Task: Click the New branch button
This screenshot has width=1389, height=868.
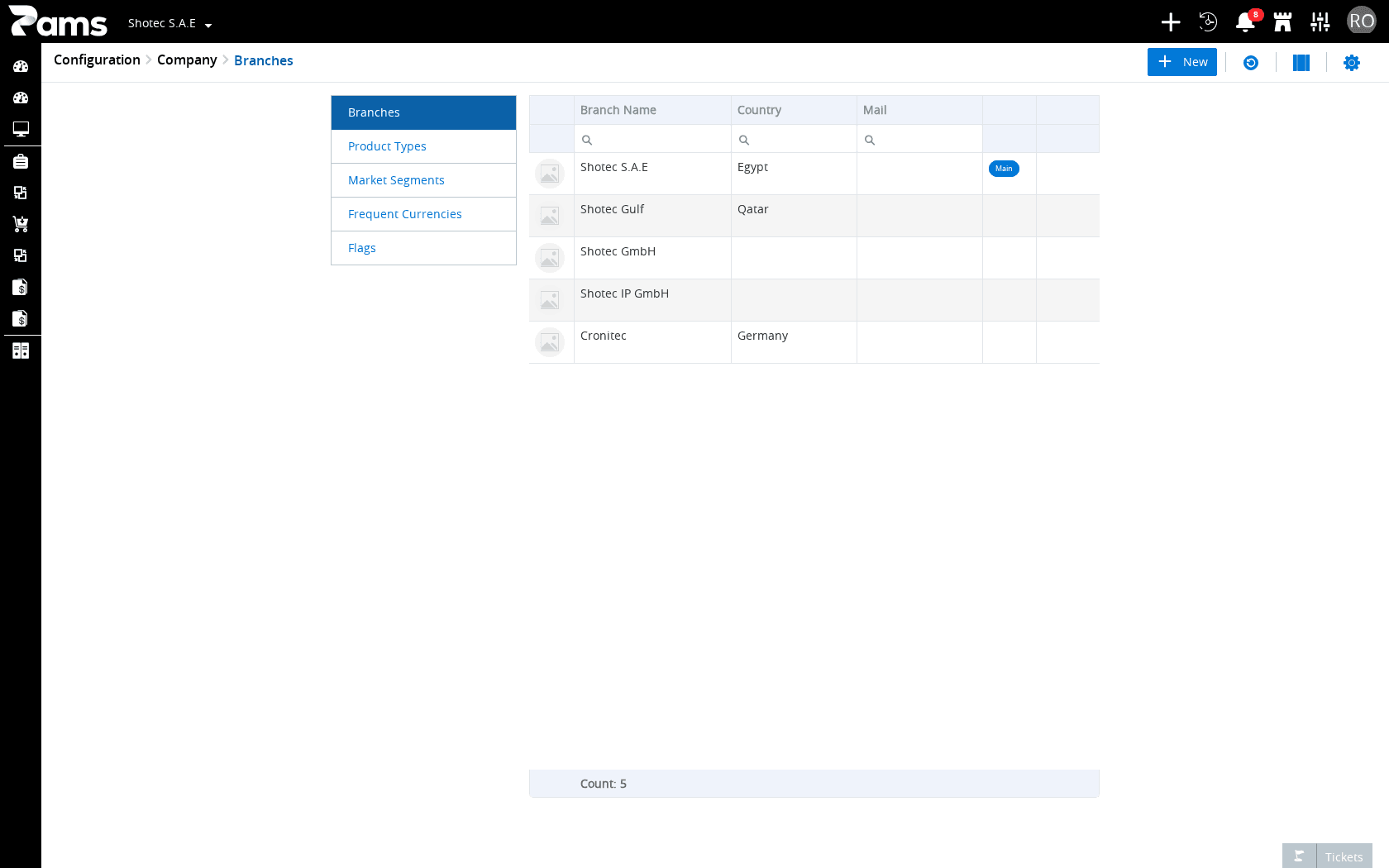Action: 1182,62
